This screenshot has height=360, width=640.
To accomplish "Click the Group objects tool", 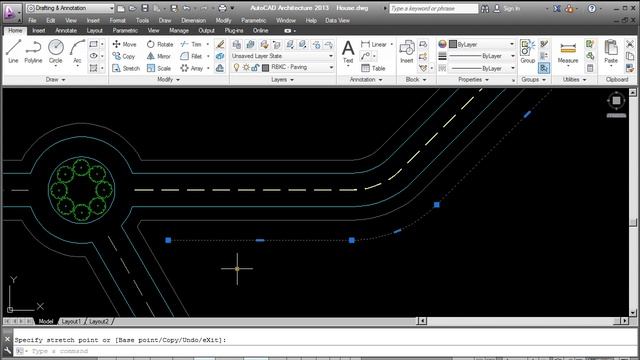I will pyautogui.click(x=527, y=52).
